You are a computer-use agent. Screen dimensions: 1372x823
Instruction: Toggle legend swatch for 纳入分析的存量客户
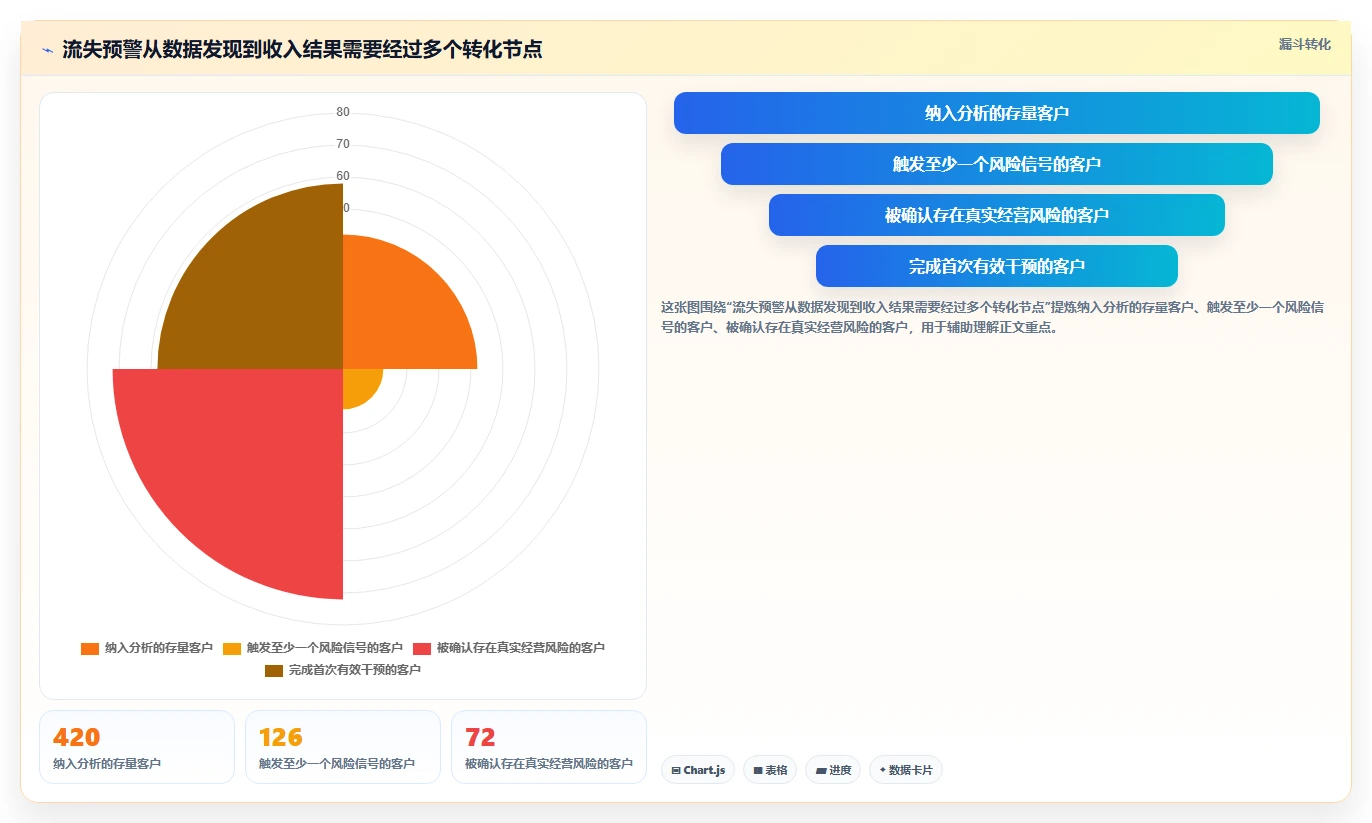(x=90, y=648)
